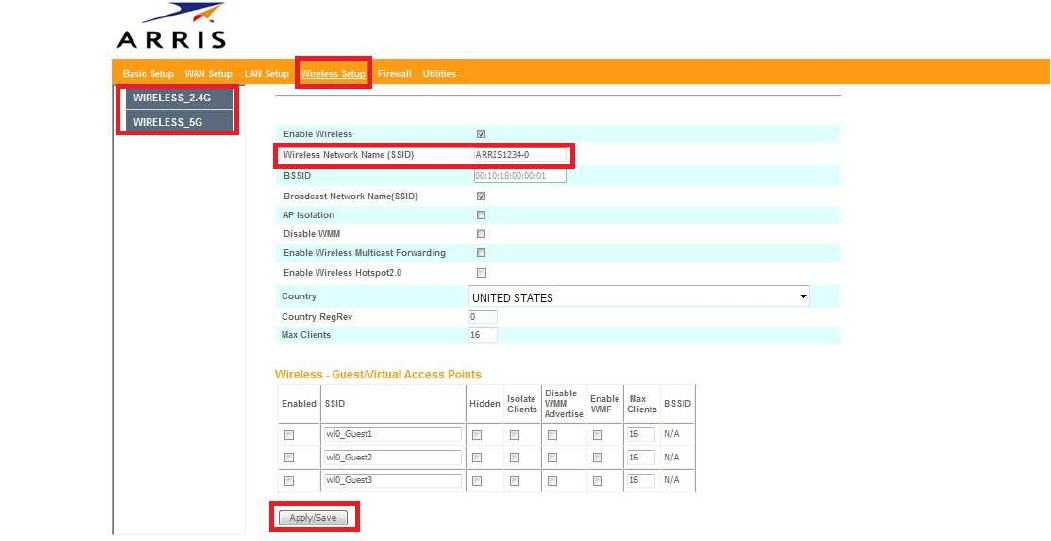Enable Wireless Hotspot2.0 checkbox
1051x541 pixels.
(x=481, y=273)
